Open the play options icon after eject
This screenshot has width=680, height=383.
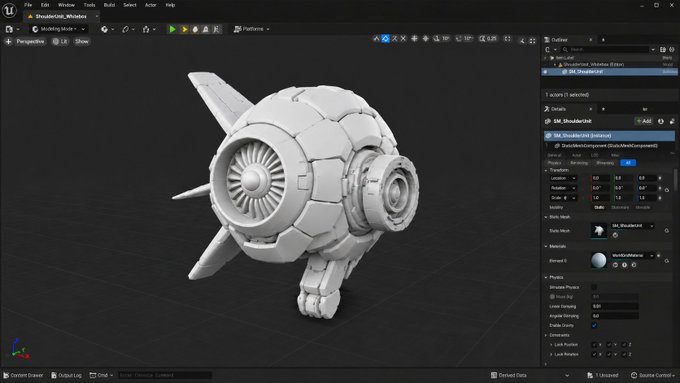point(216,29)
